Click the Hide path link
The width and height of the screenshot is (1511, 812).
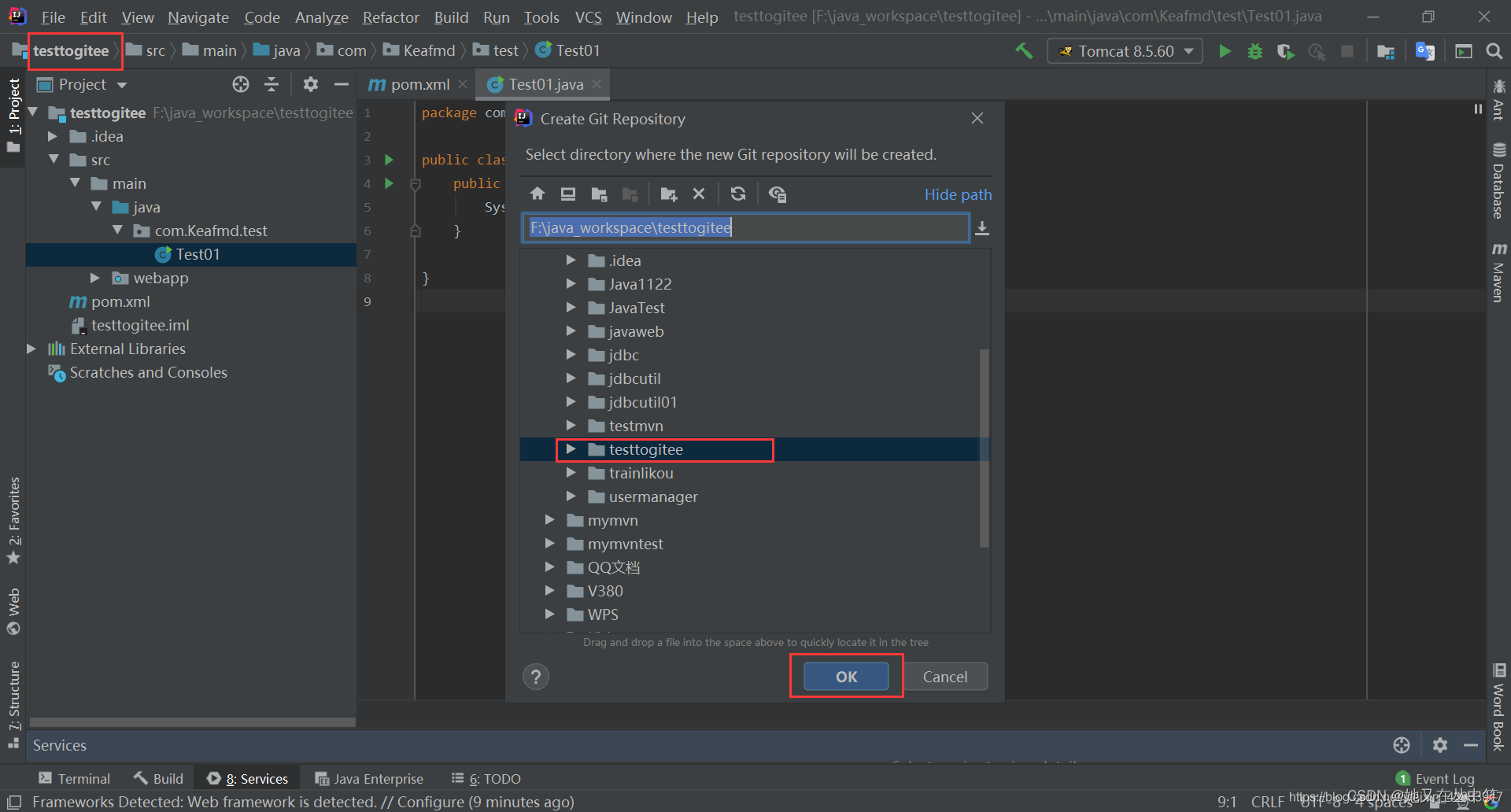click(958, 194)
